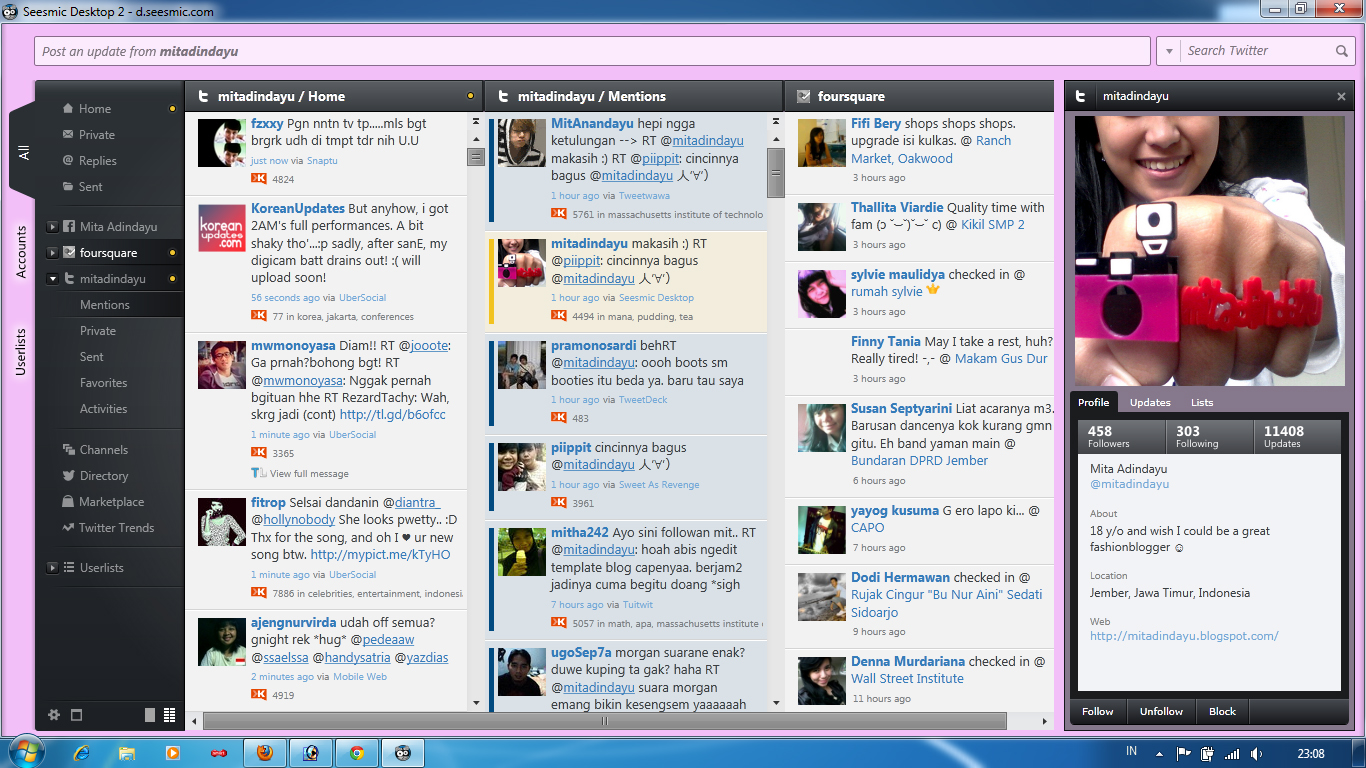Click 458 Followers count in profile

coord(1122,436)
